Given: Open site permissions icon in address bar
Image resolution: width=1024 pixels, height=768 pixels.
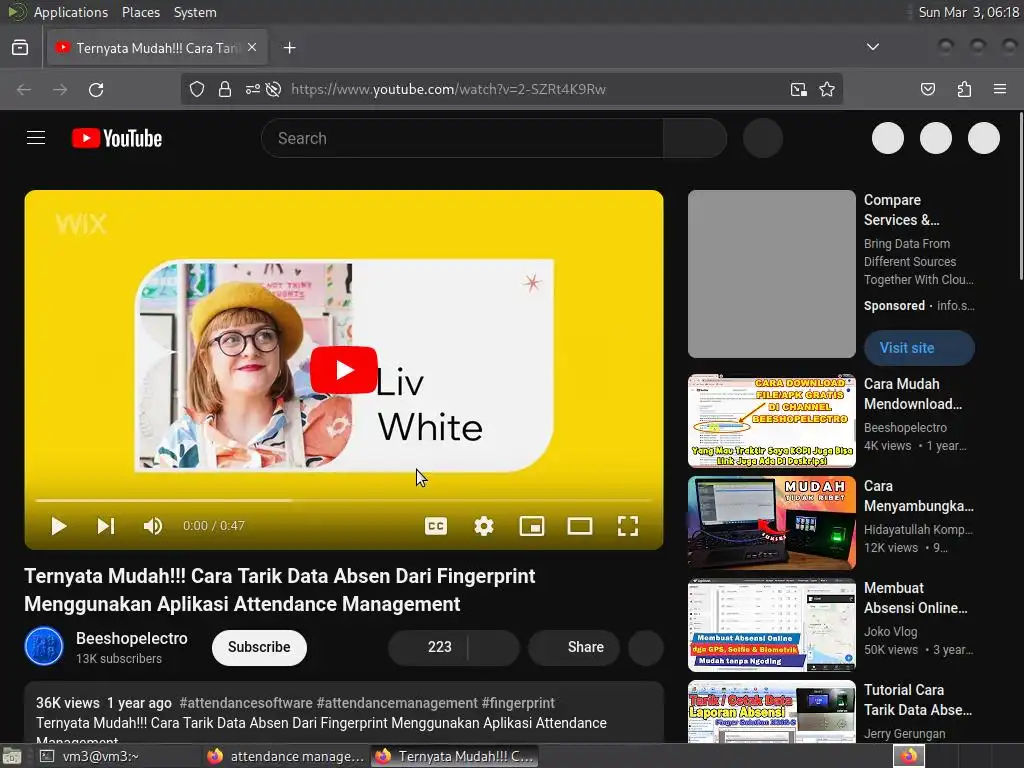Looking at the screenshot, I should [x=252, y=89].
